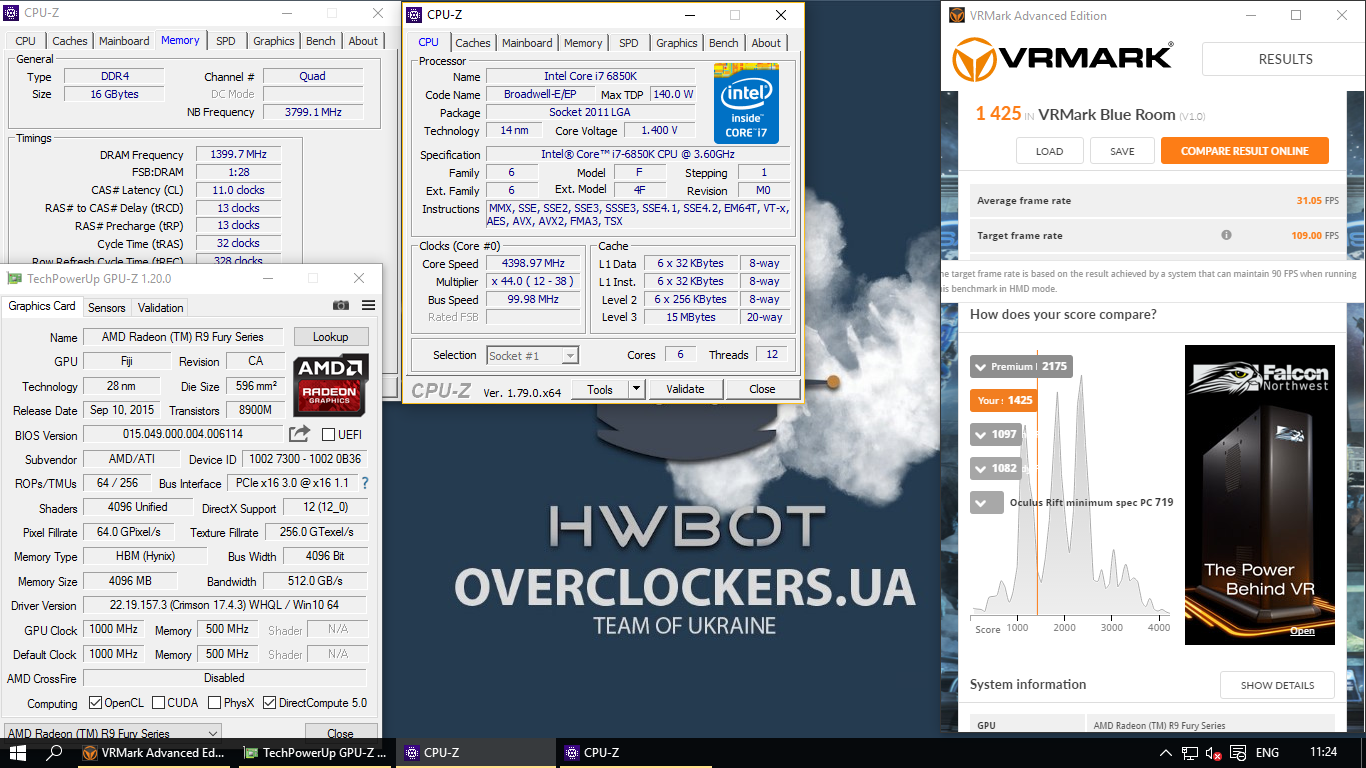Open the Tools dropdown arrow in CPU-Z
Image resolution: width=1366 pixels, height=768 pixels.
(x=636, y=389)
